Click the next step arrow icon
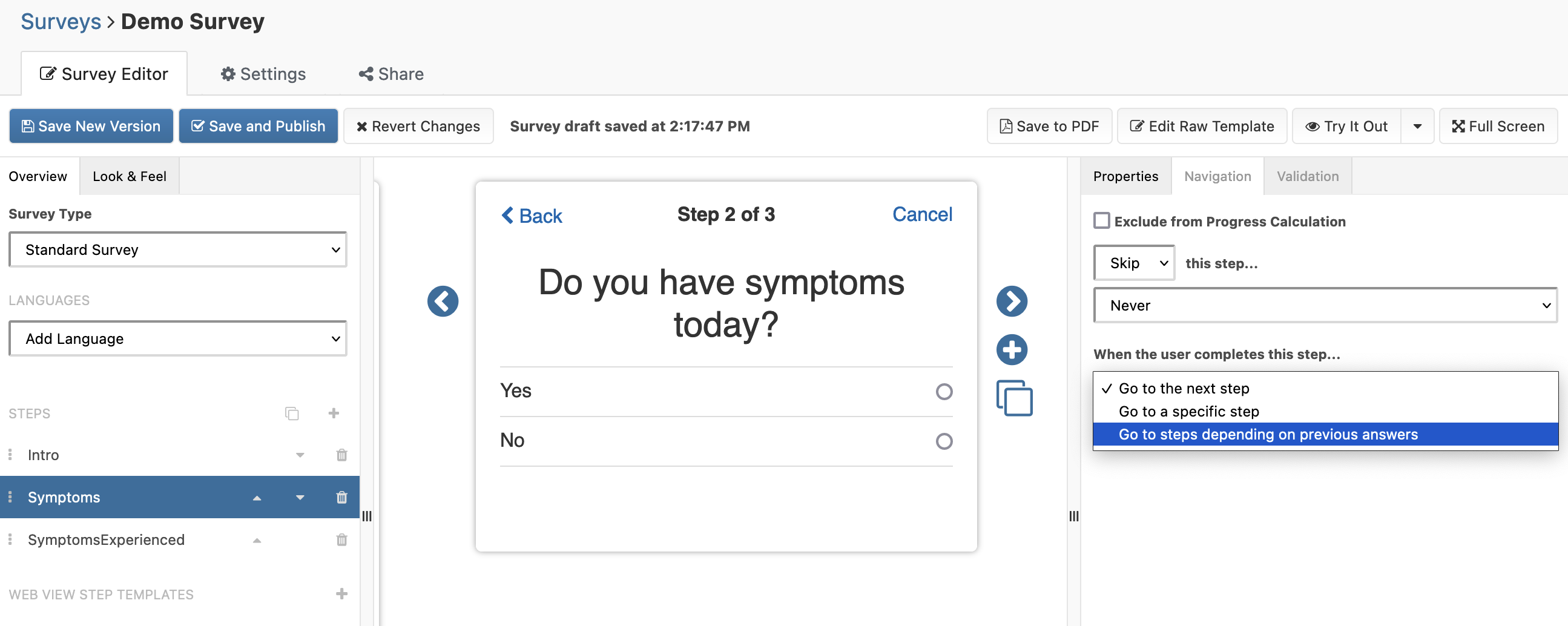The image size is (1568, 626). coord(1012,301)
